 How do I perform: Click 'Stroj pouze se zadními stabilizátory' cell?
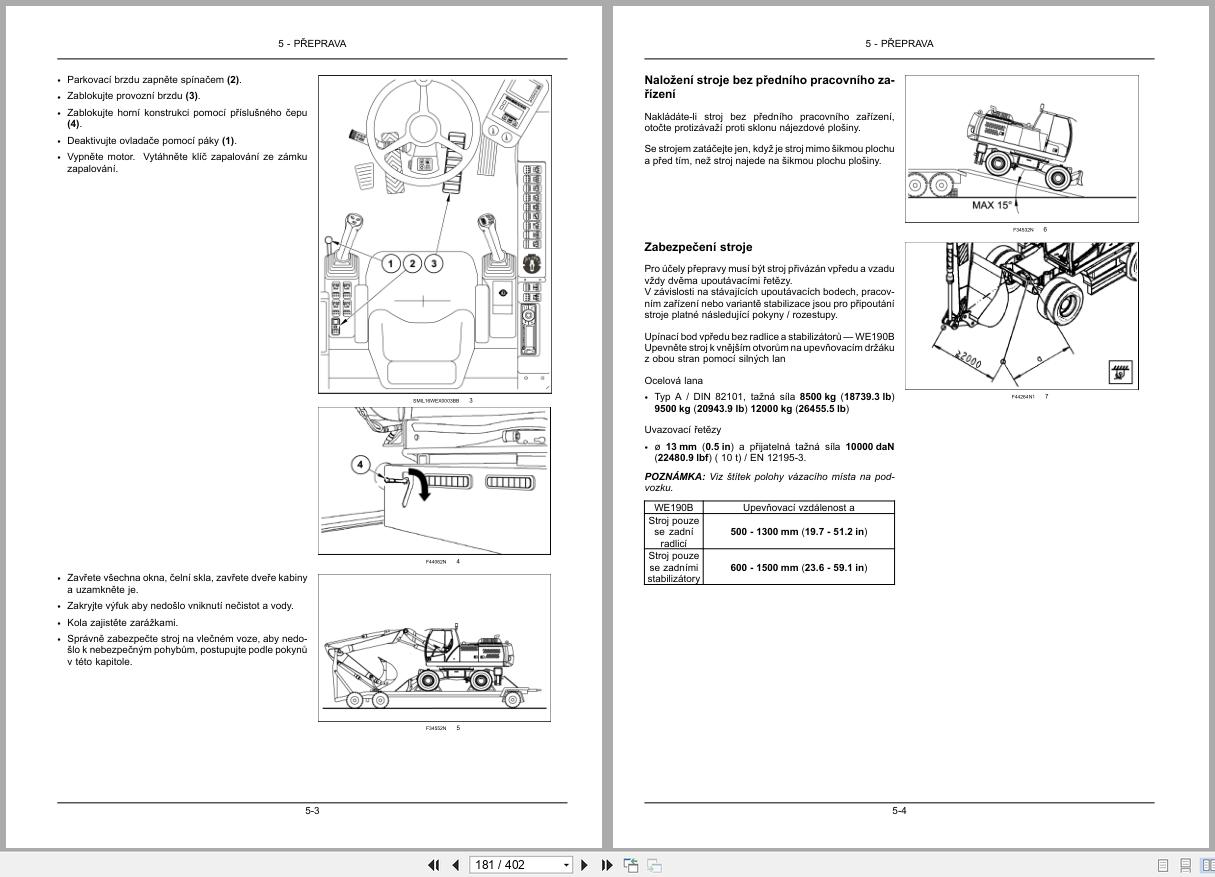tap(673, 567)
